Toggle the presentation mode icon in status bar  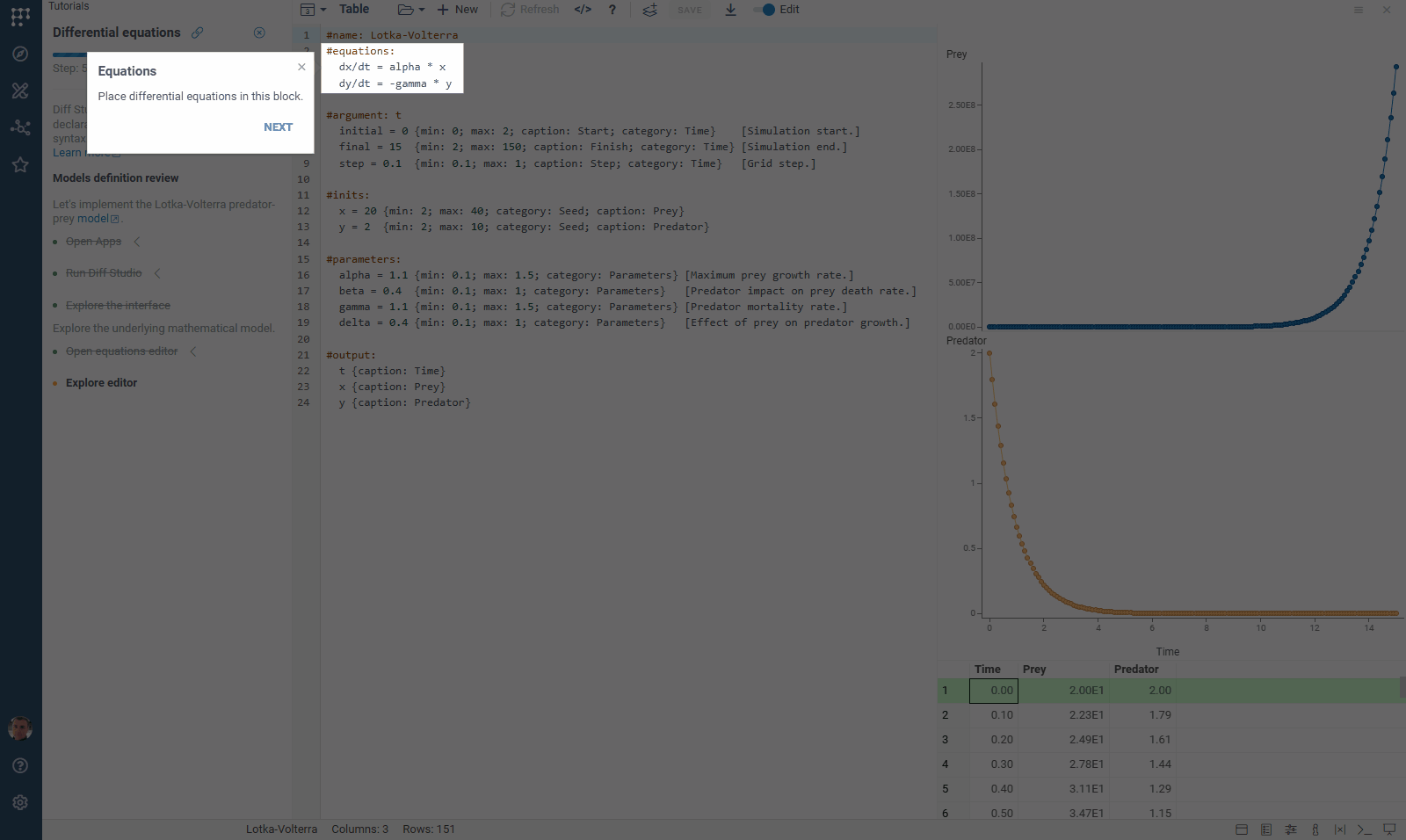[x=1389, y=829]
